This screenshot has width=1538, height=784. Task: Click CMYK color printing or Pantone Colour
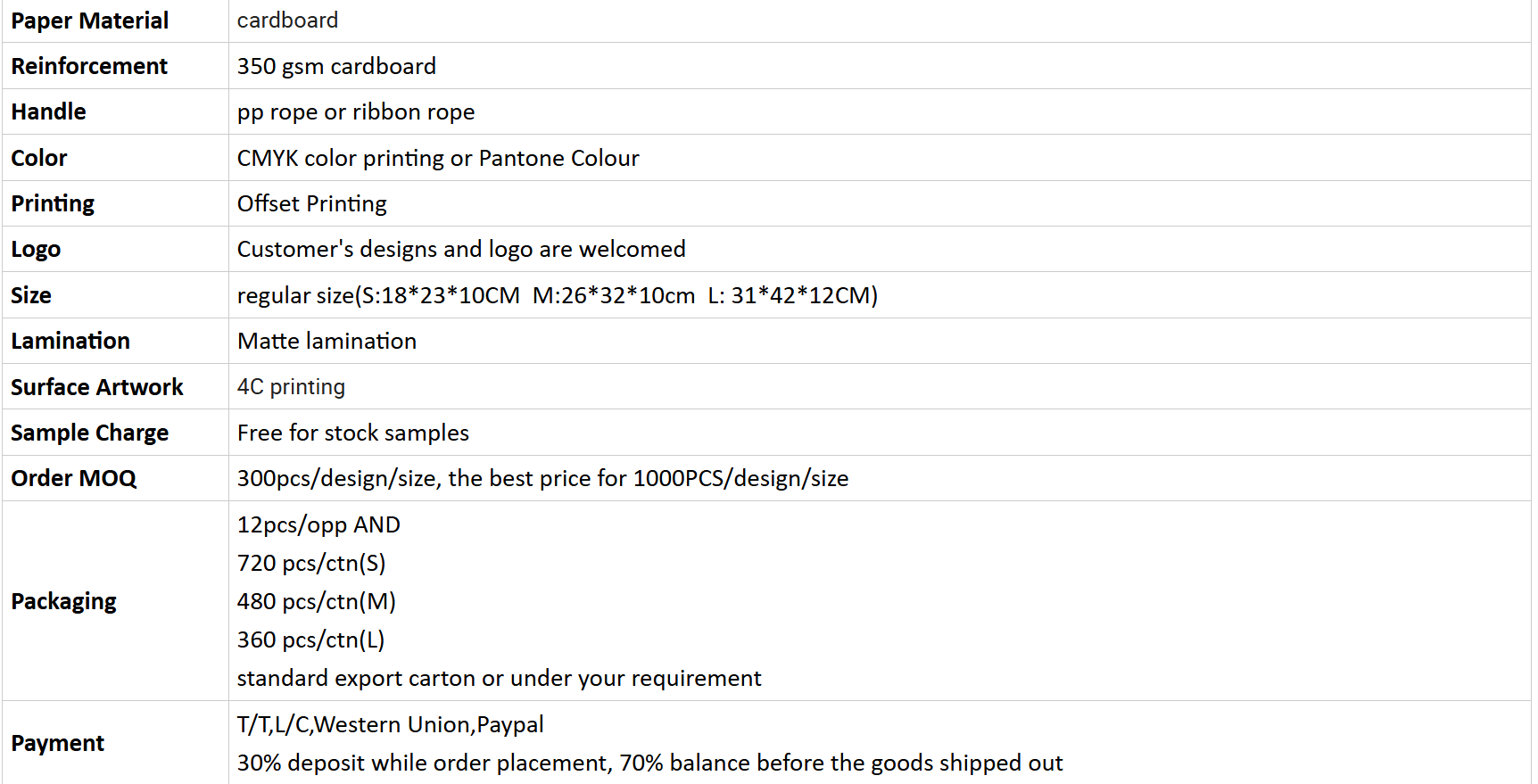[x=438, y=158]
